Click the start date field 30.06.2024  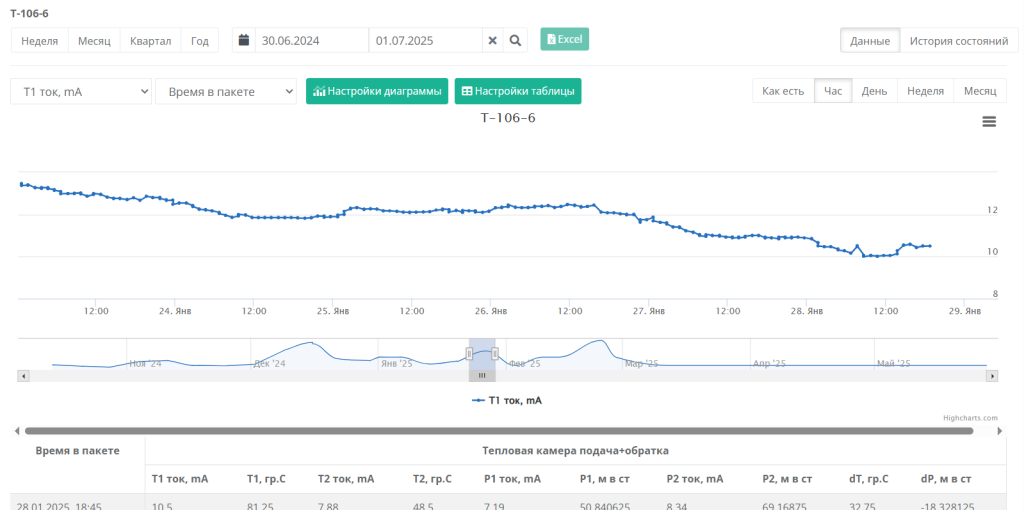coord(312,40)
